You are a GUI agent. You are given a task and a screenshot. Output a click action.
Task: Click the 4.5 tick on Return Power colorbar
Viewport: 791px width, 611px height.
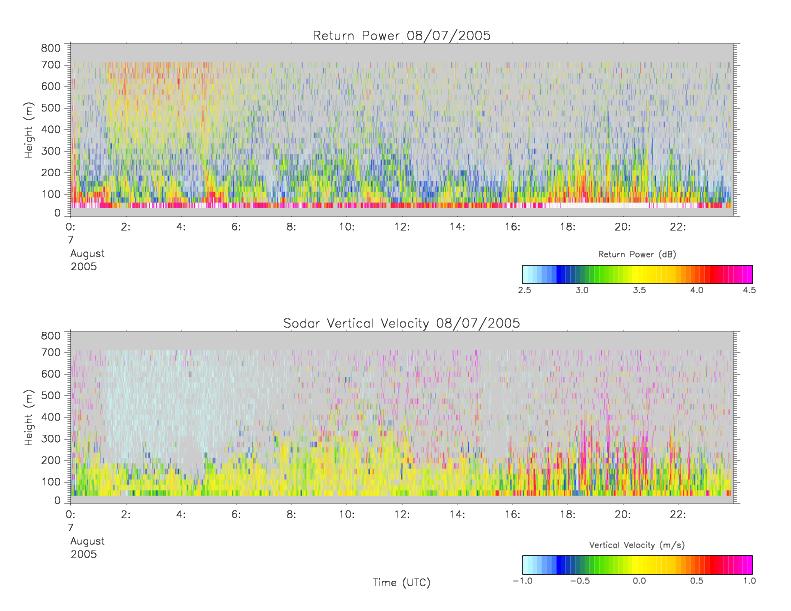click(x=749, y=290)
